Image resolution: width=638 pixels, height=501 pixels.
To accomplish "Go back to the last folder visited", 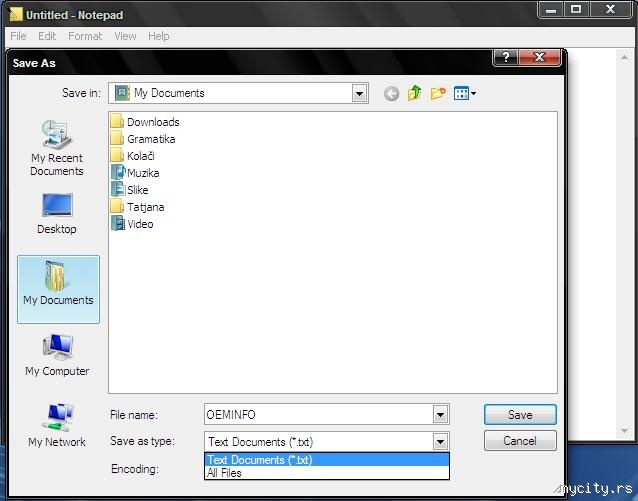I will [x=391, y=94].
